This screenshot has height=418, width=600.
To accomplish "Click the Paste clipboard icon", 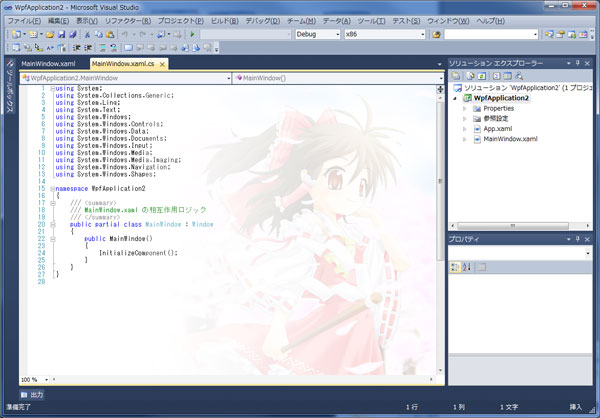I will 110,34.
